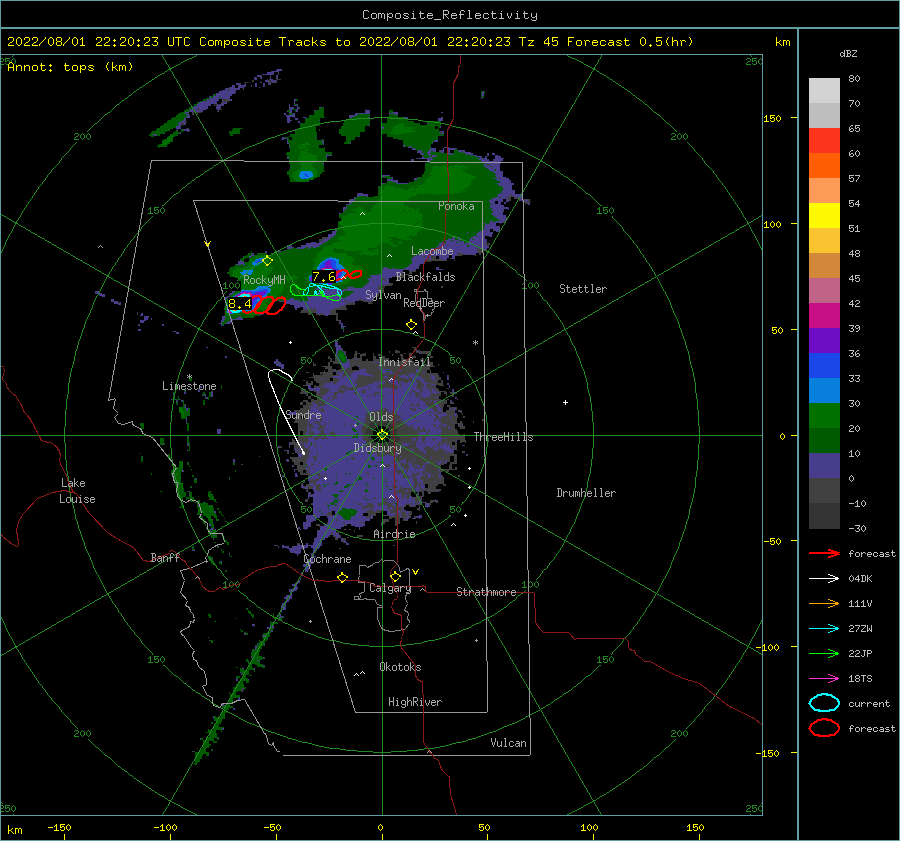The width and height of the screenshot is (900, 841).
Task: Click the cyan 27ZW arrow legend icon
Action: [x=824, y=629]
